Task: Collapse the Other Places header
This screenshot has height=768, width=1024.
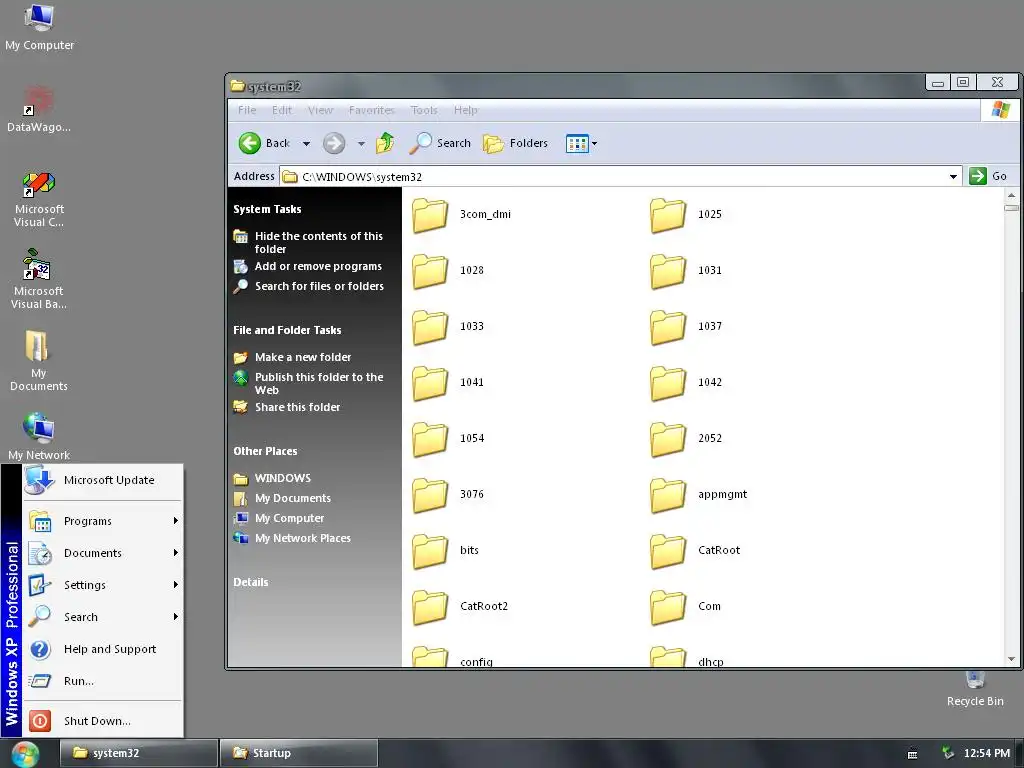Action: click(x=265, y=451)
